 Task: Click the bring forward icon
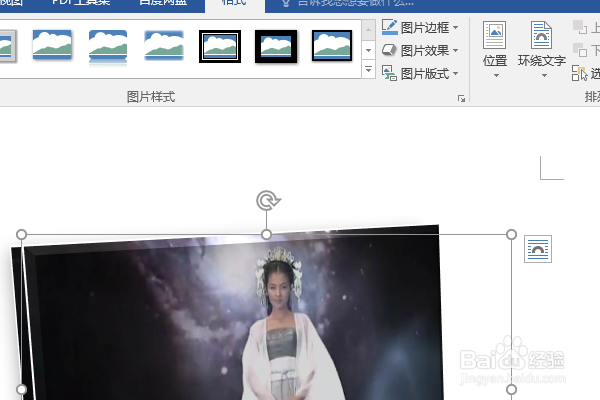(580, 27)
